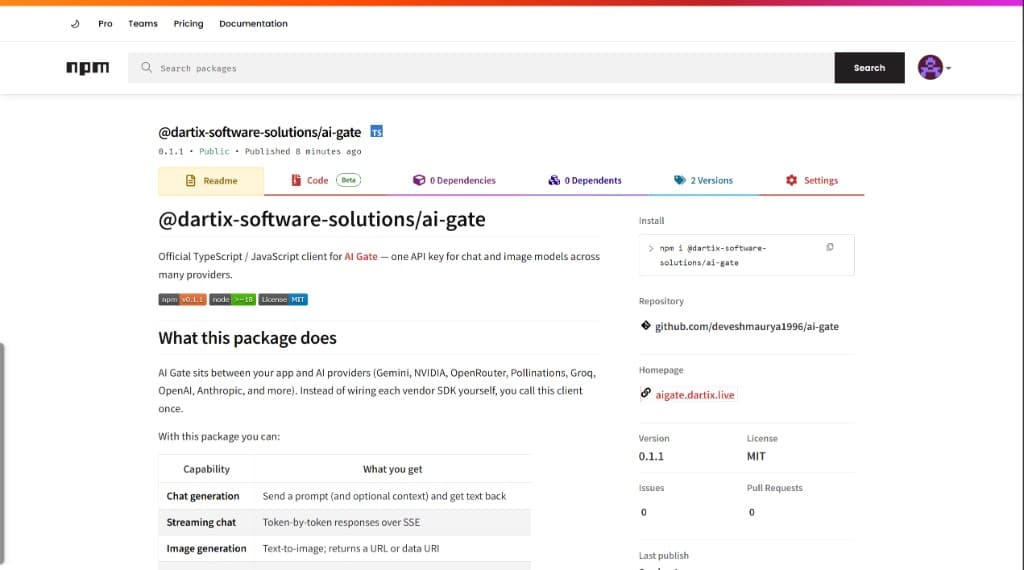Screen dimensions: 1024x570
Task: Click the search magnifier icon
Action: tap(146, 68)
